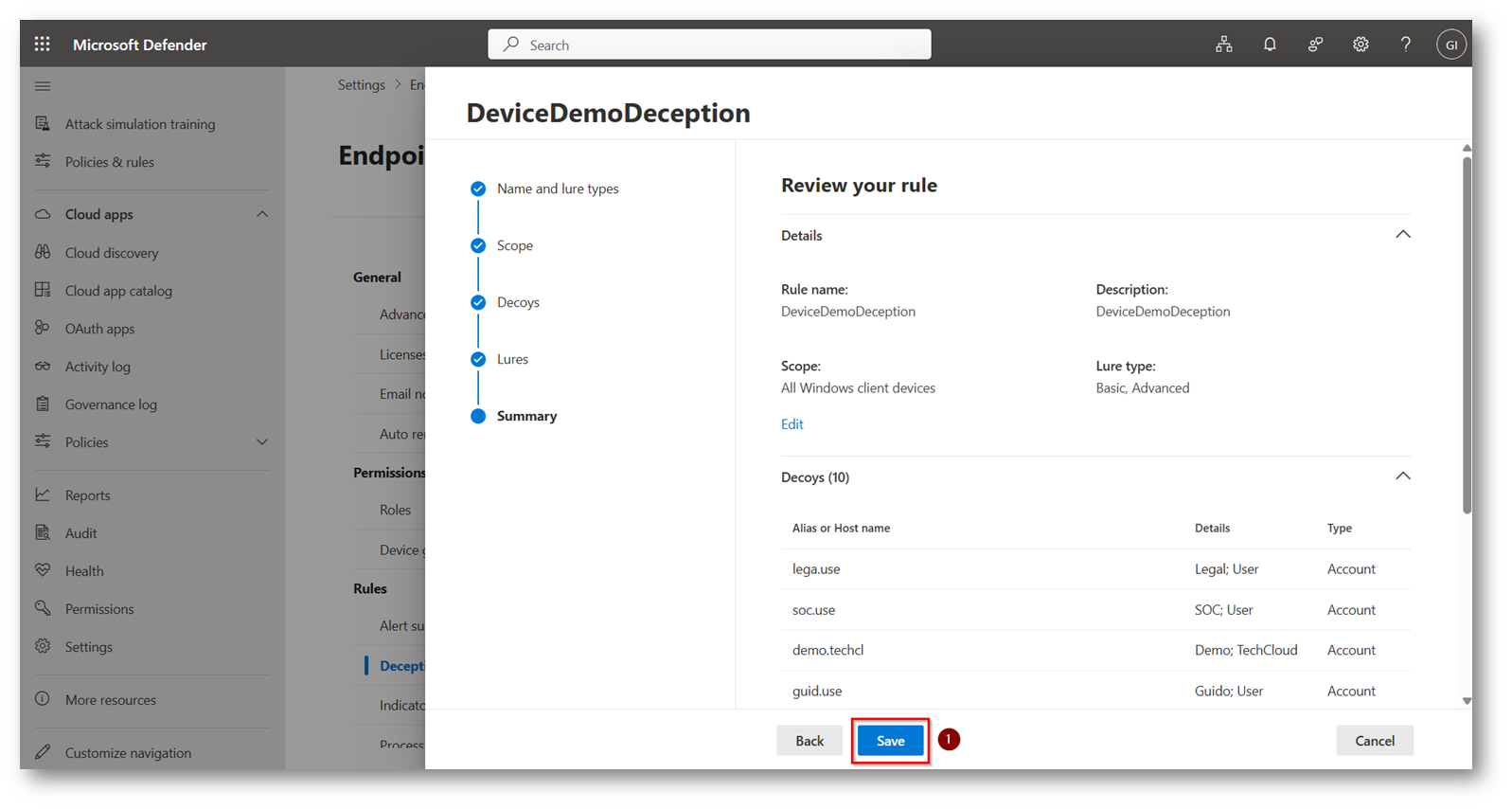1512x809 pixels.
Task: Click the Edit link under Scope
Action: (x=792, y=423)
